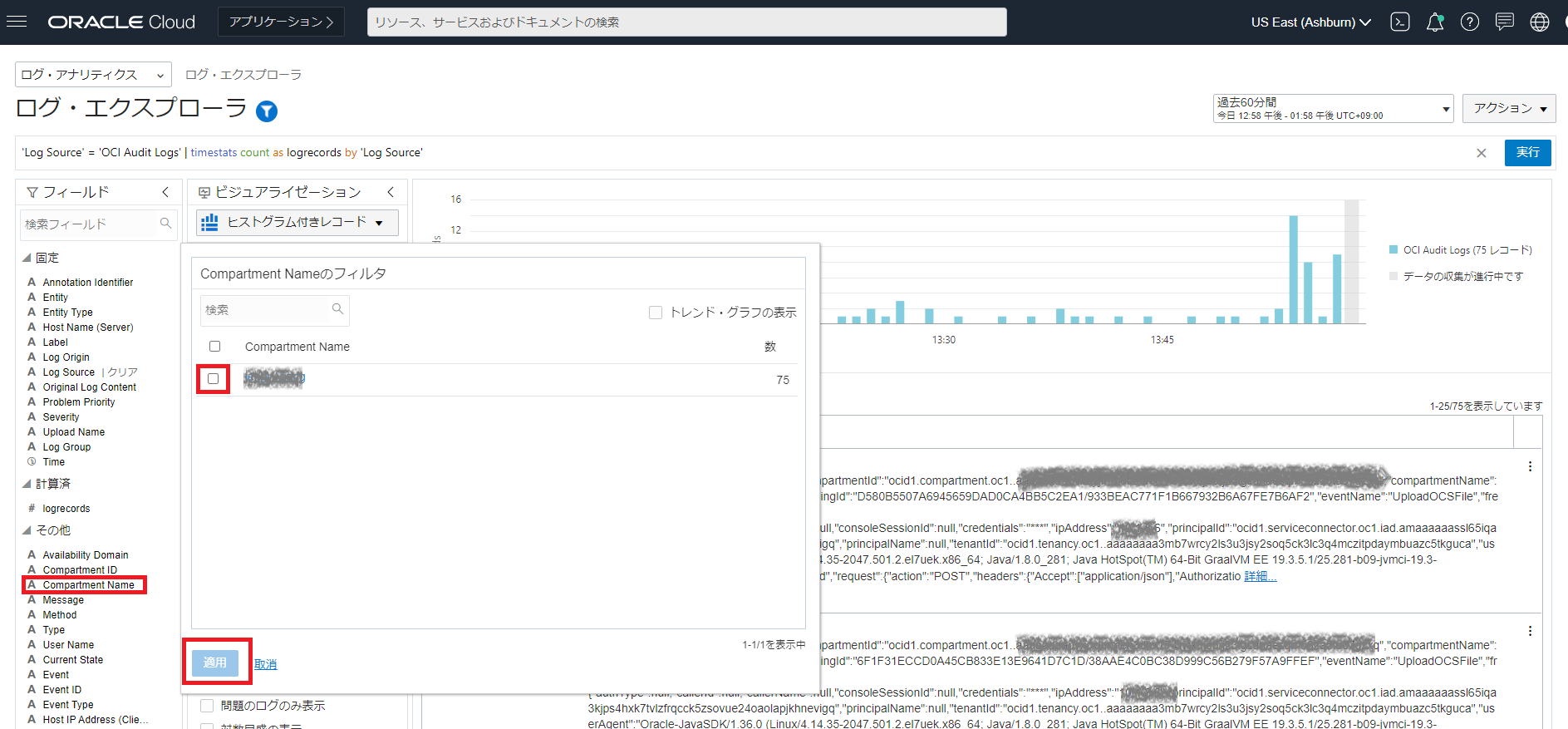Open the アクション menu
Viewport: 1568px width, 729px height.
[x=1509, y=109]
